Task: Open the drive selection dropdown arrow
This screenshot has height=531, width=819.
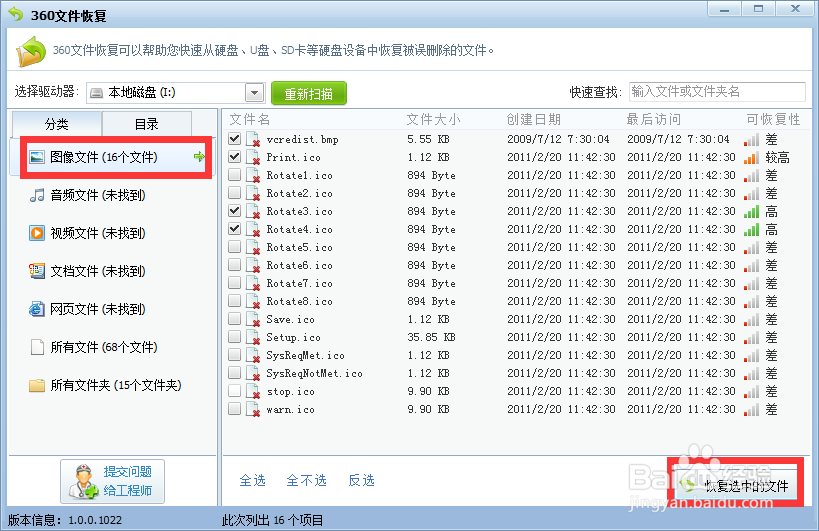Action: coord(254,93)
